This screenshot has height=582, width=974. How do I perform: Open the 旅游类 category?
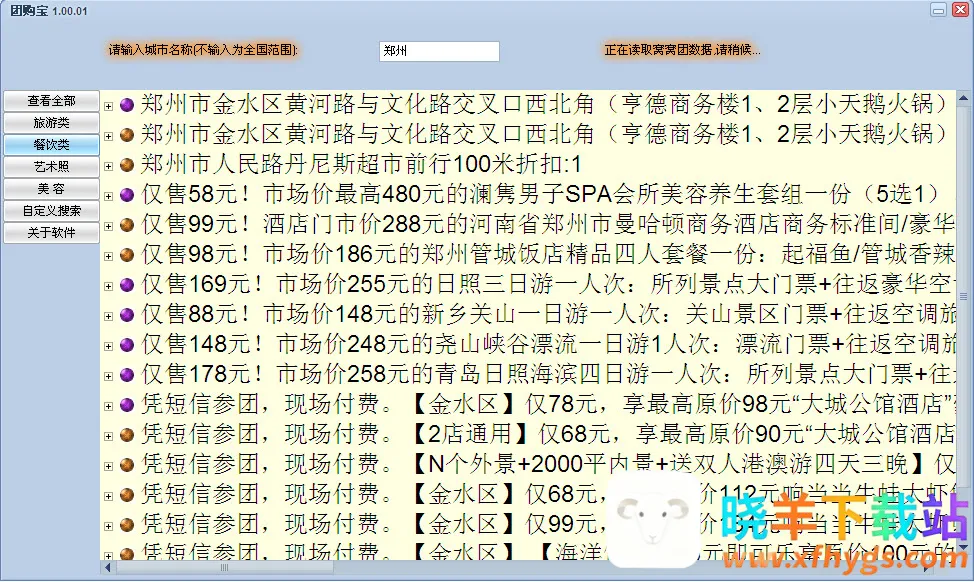click(51, 123)
